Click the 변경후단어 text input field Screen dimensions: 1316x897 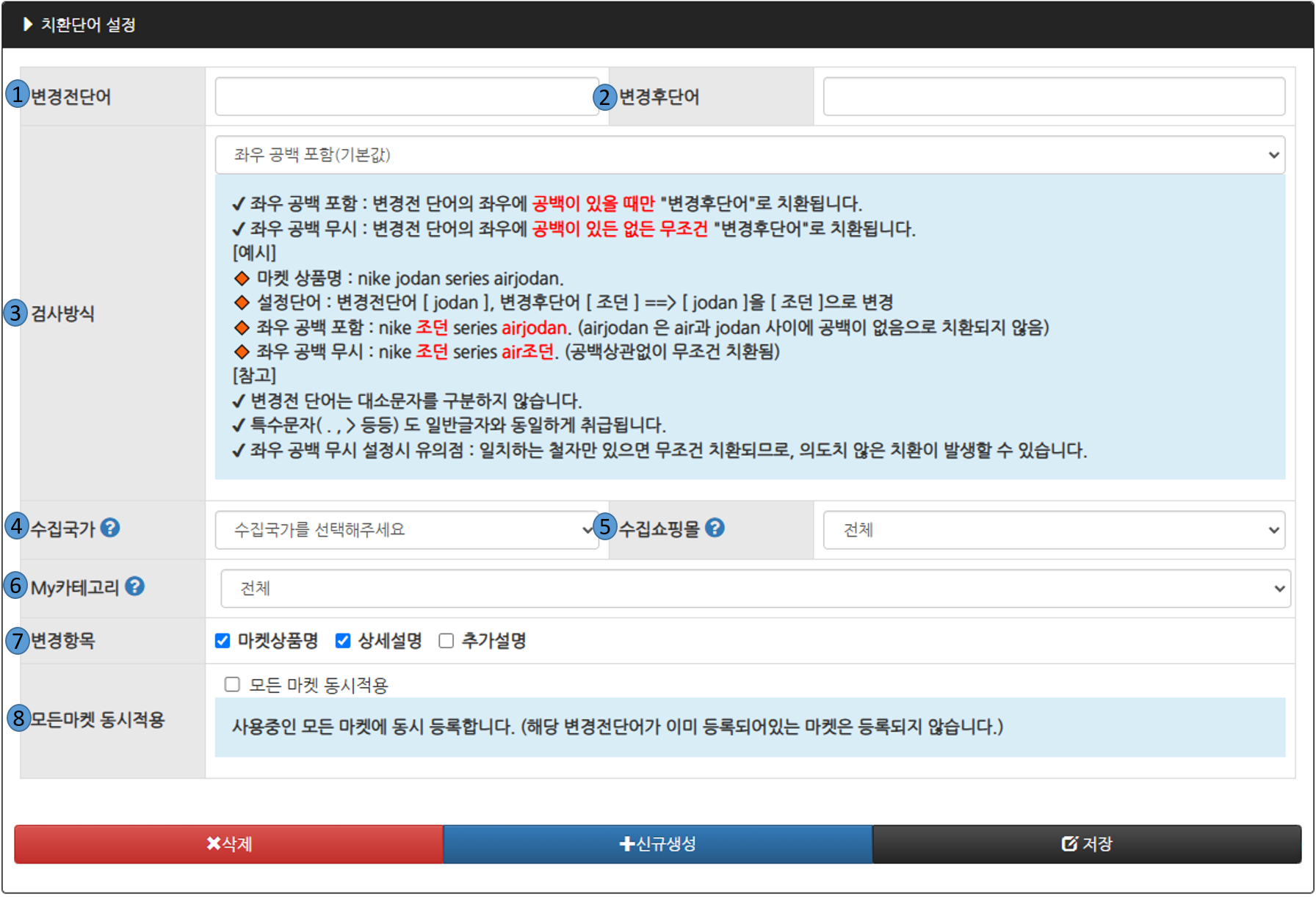(1053, 96)
